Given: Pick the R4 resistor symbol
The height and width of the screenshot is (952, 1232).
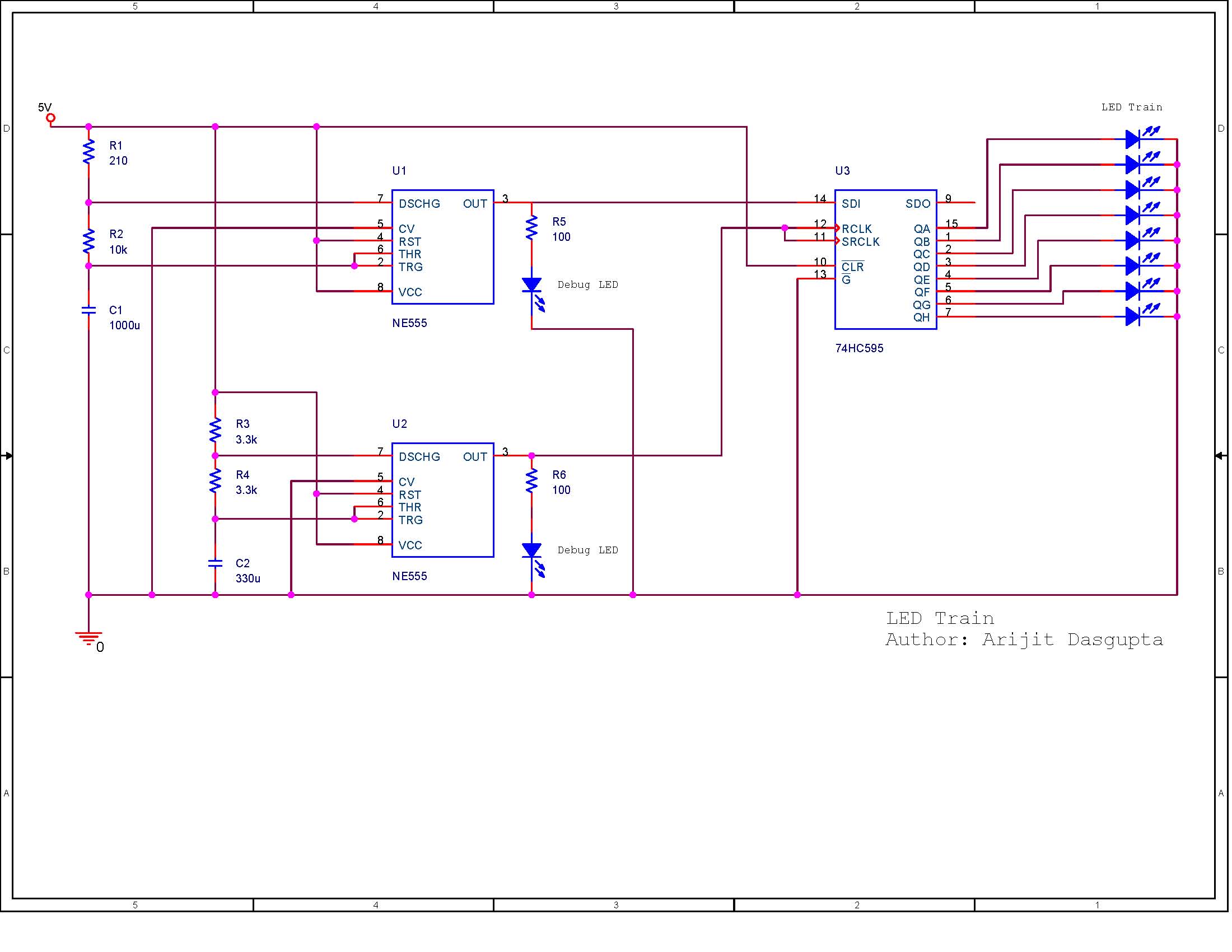Looking at the screenshot, I should (x=216, y=482).
